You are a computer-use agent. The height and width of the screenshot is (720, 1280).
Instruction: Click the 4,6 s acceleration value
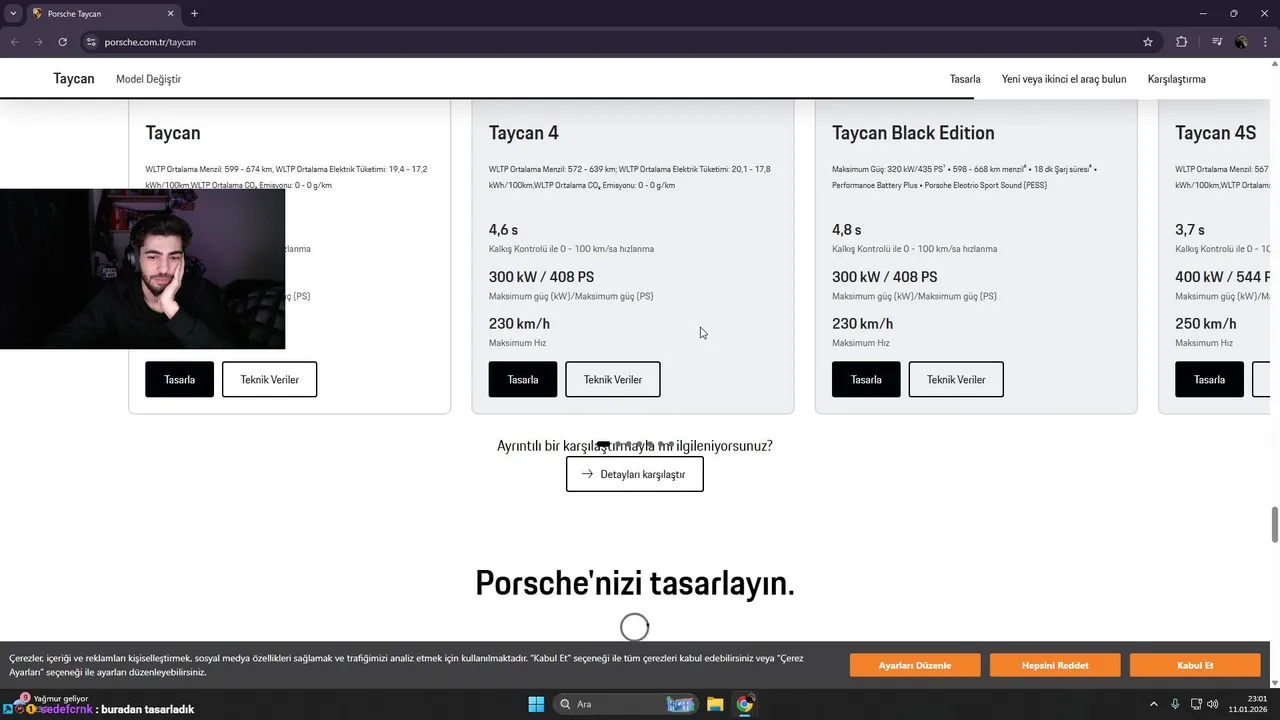[x=503, y=230]
